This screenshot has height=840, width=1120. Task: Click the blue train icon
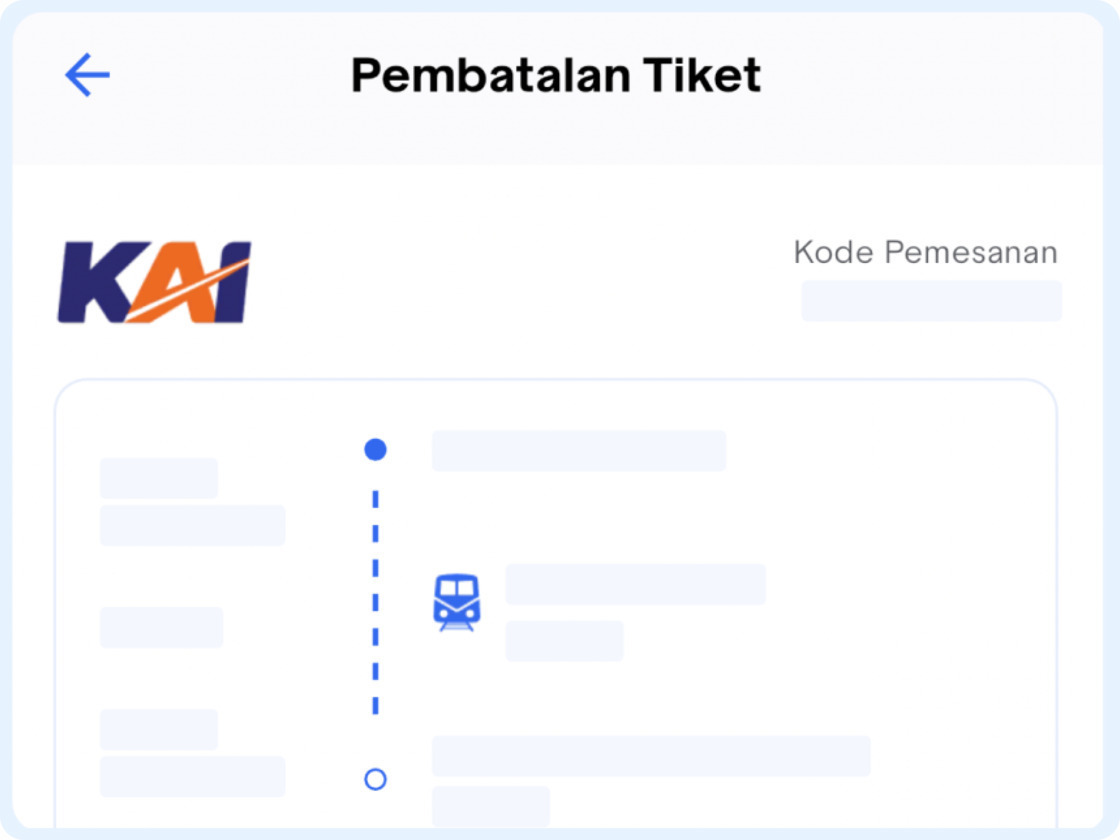[x=458, y=601]
